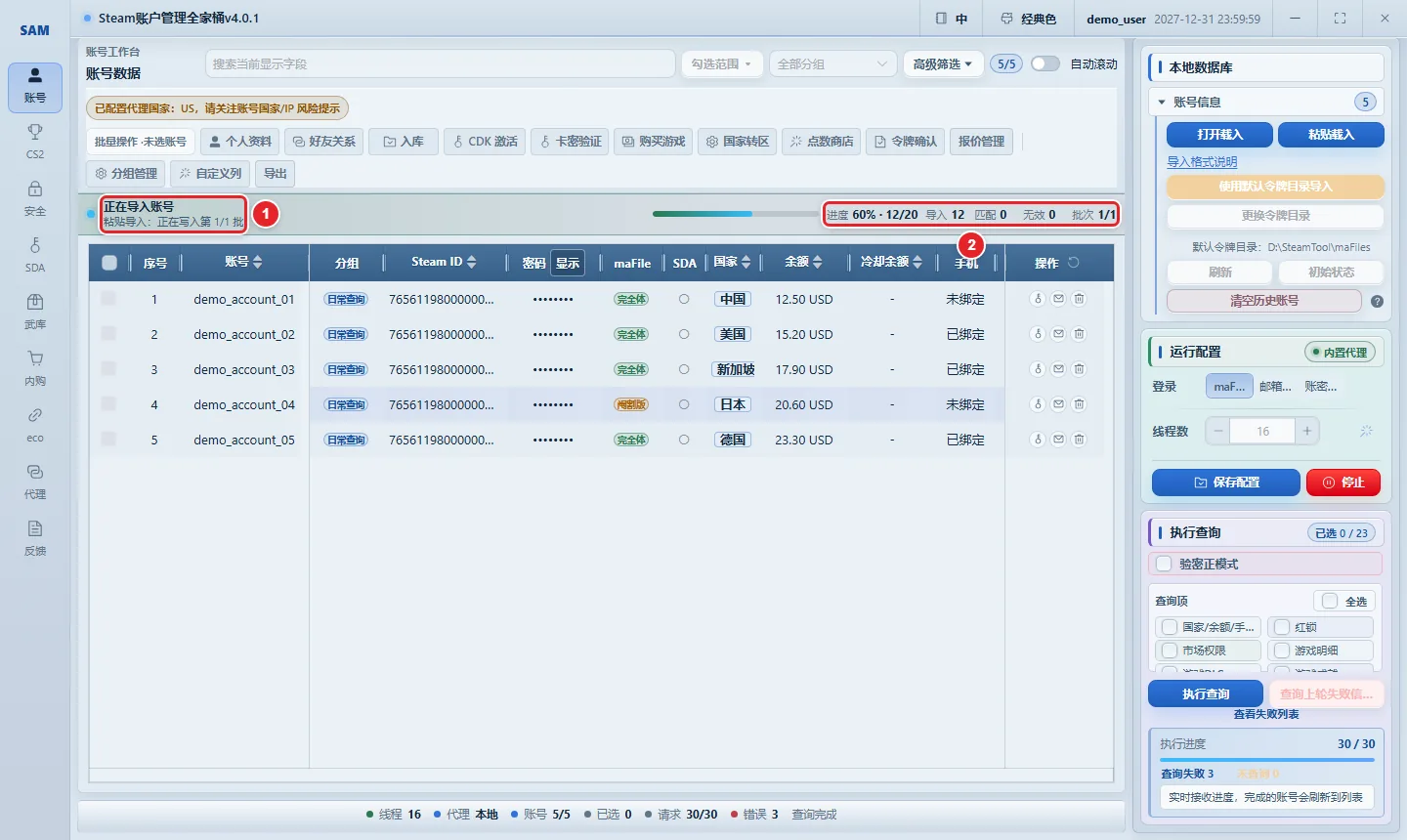Check the 红锁 query option
This screenshot has width=1407, height=840.
[x=1282, y=627]
